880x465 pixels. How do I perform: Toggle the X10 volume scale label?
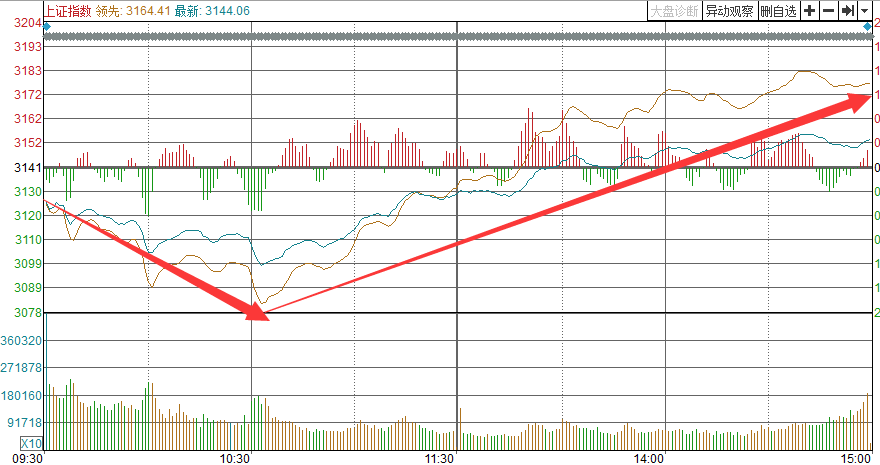coord(32,443)
